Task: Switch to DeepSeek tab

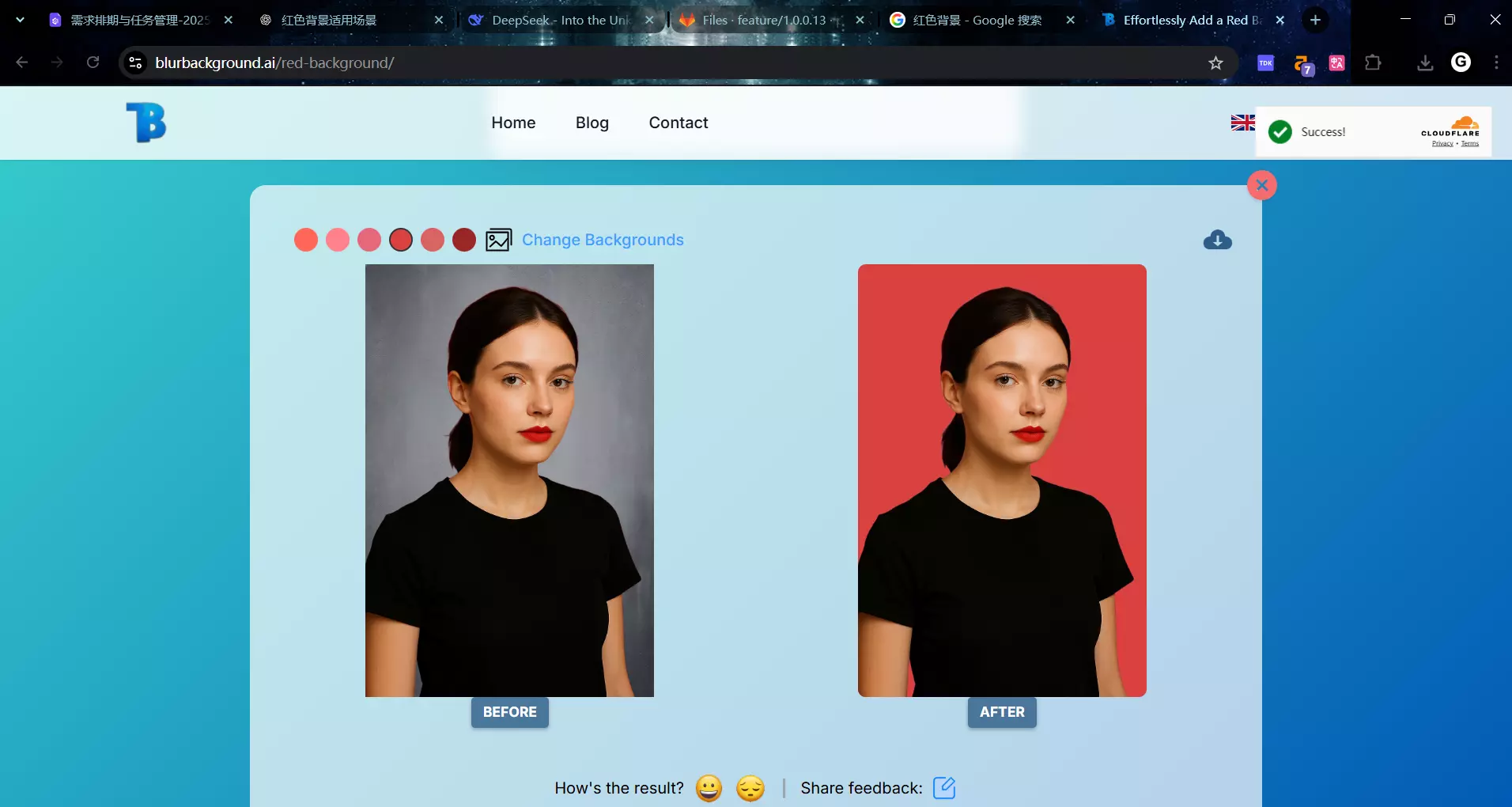Action: pos(561,20)
